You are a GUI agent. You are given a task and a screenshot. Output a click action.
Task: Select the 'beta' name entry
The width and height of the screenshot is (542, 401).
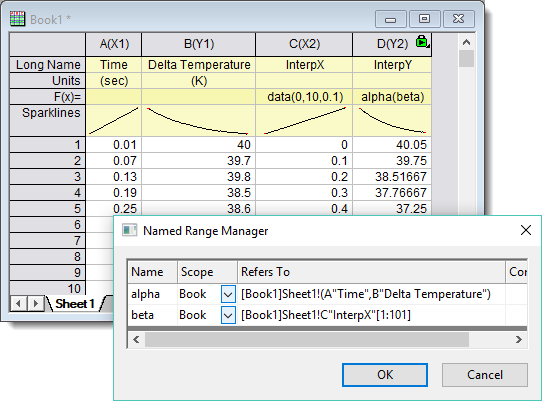coord(142,315)
